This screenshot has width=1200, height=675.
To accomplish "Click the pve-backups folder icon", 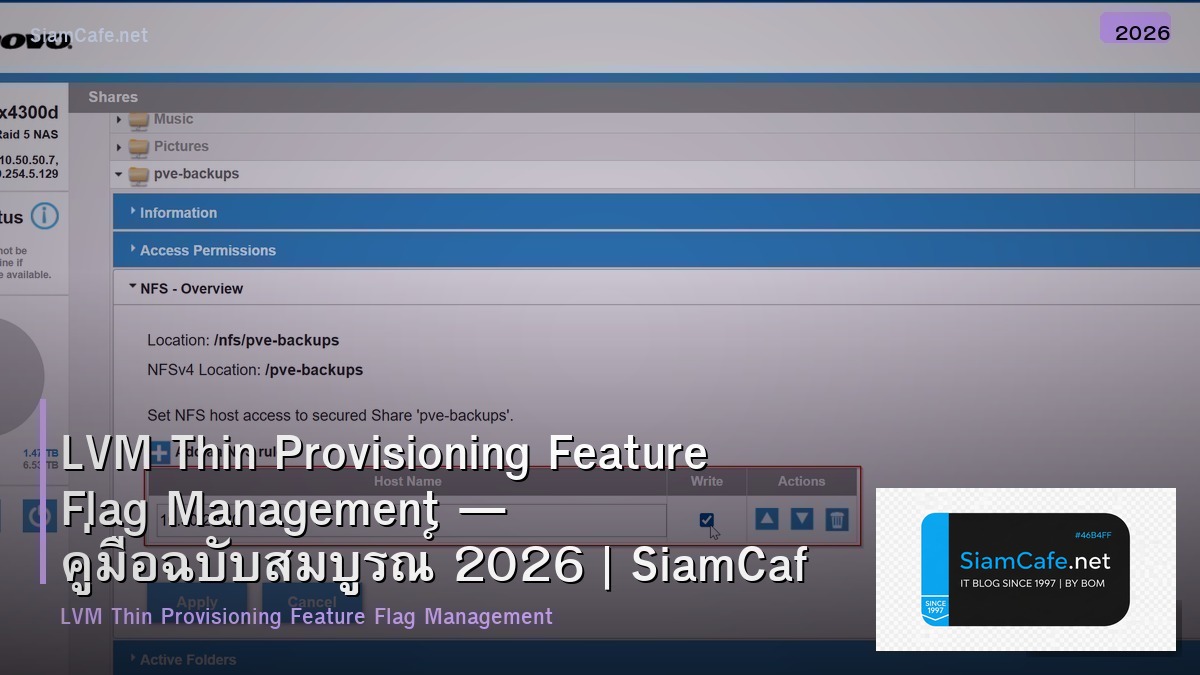I will click(x=139, y=173).
